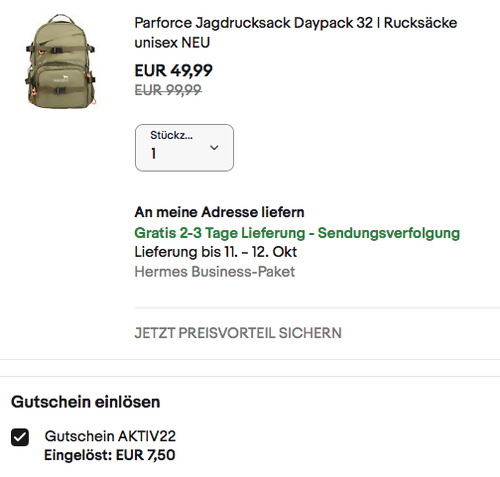Uncheck the Gutschein AKTIV22 checkbox

(20, 437)
